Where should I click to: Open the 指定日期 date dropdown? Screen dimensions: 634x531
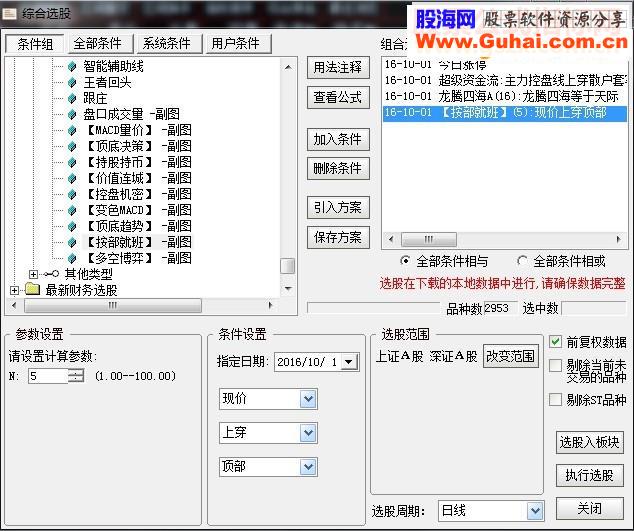point(349,362)
